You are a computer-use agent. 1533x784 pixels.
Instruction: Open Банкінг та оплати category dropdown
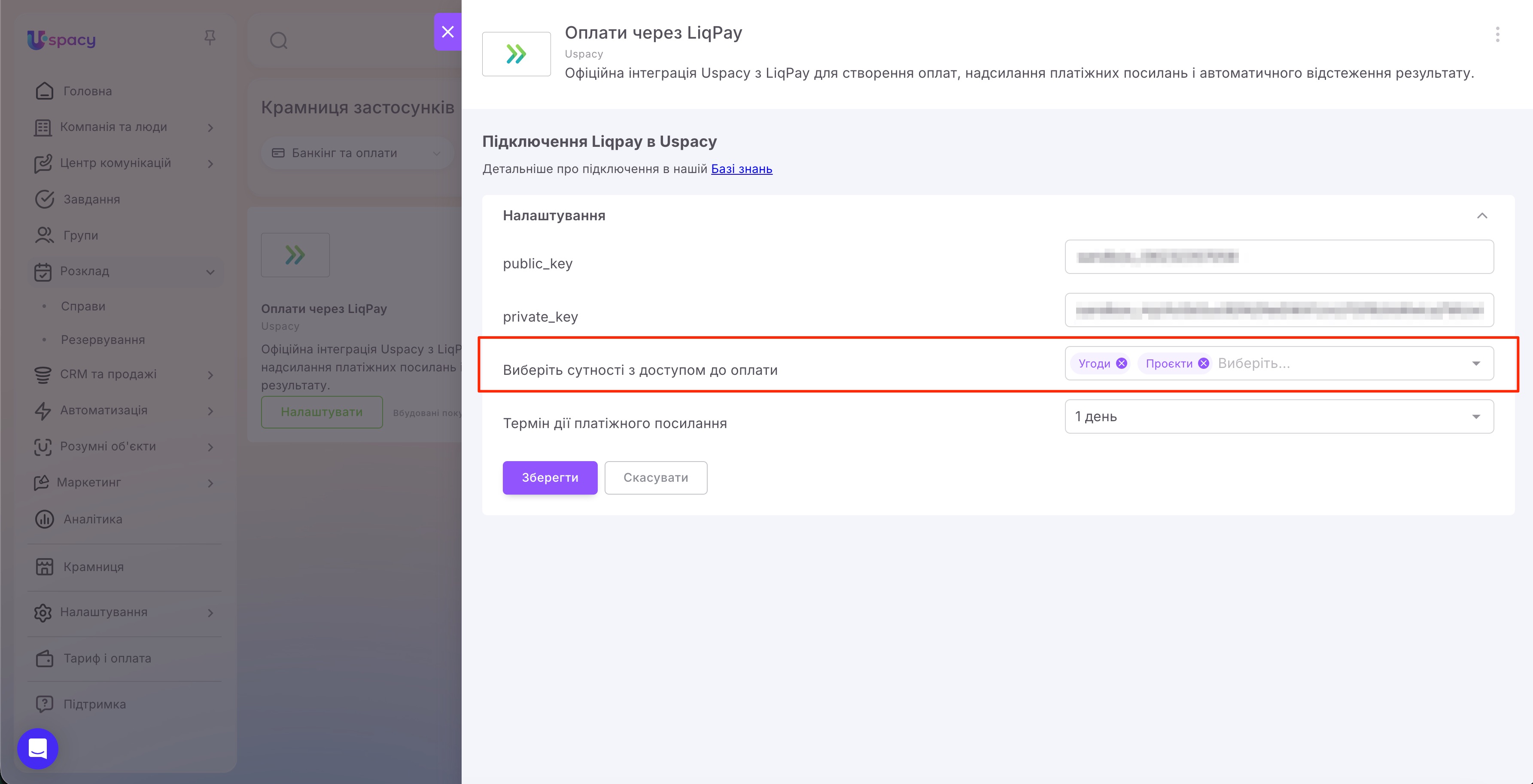point(356,153)
